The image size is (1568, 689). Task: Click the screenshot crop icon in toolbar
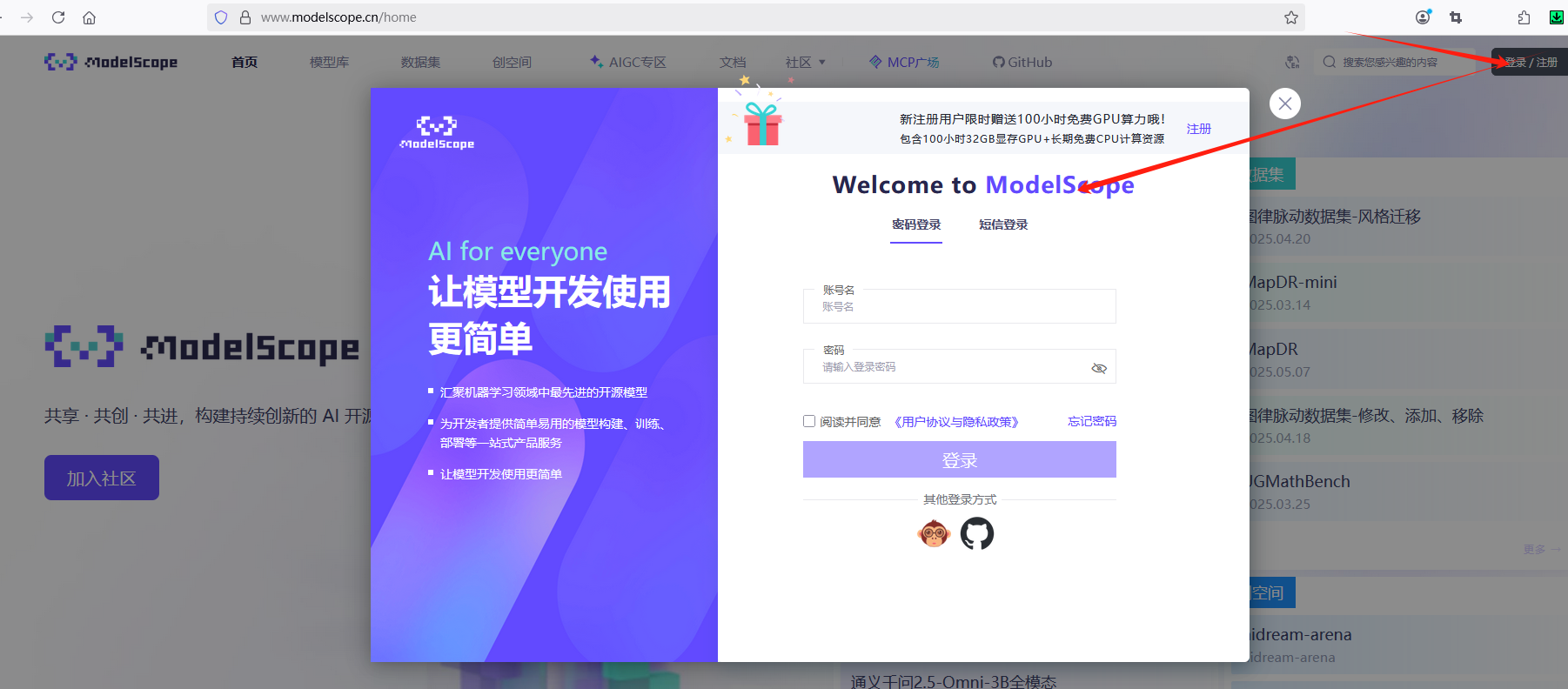click(x=1456, y=17)
